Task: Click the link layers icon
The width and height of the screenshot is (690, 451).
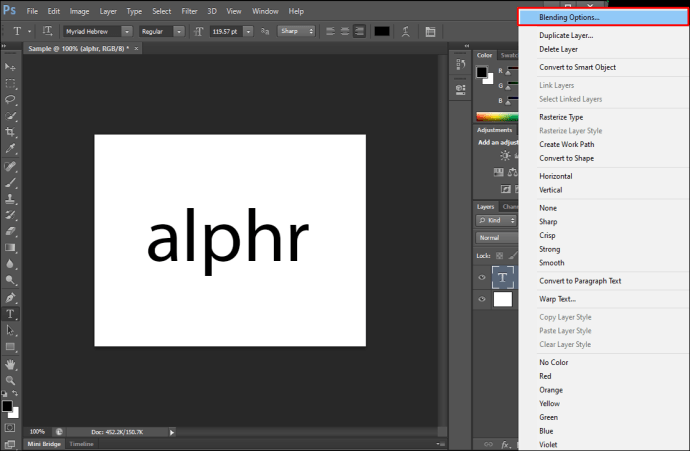Action: (x=488, y=444)
